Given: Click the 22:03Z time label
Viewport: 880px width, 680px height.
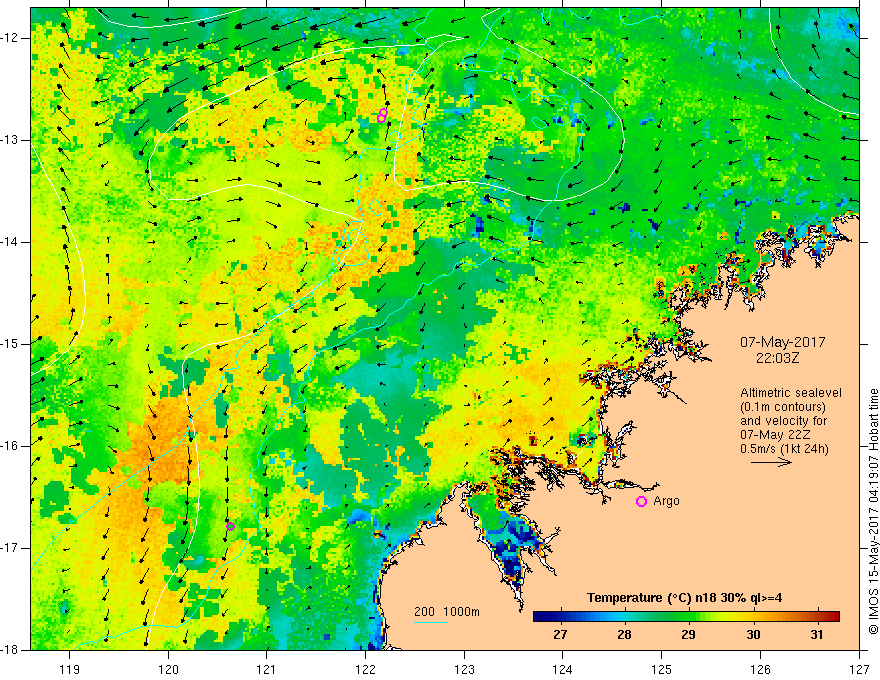Looking at the screenshot, I should click(777, 357).
